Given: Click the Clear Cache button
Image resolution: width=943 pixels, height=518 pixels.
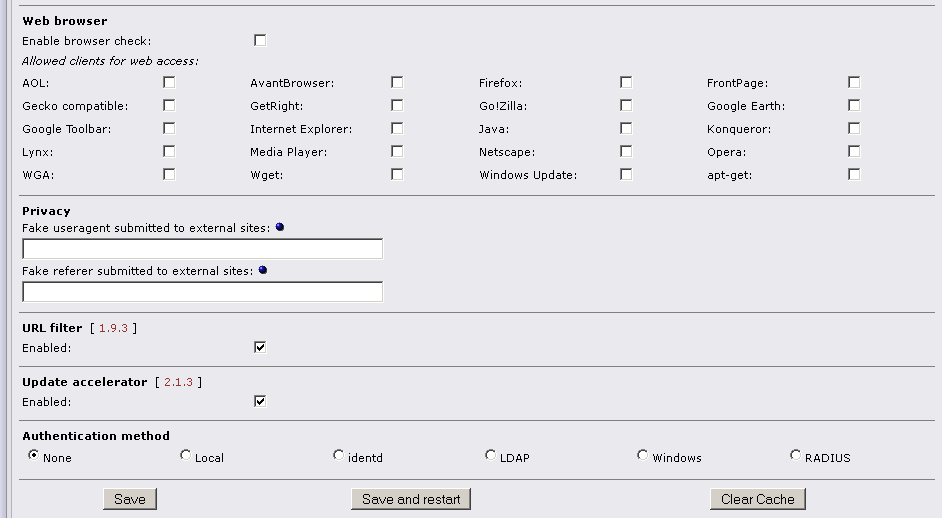Looking at the screenshot, I should [757, 499].
